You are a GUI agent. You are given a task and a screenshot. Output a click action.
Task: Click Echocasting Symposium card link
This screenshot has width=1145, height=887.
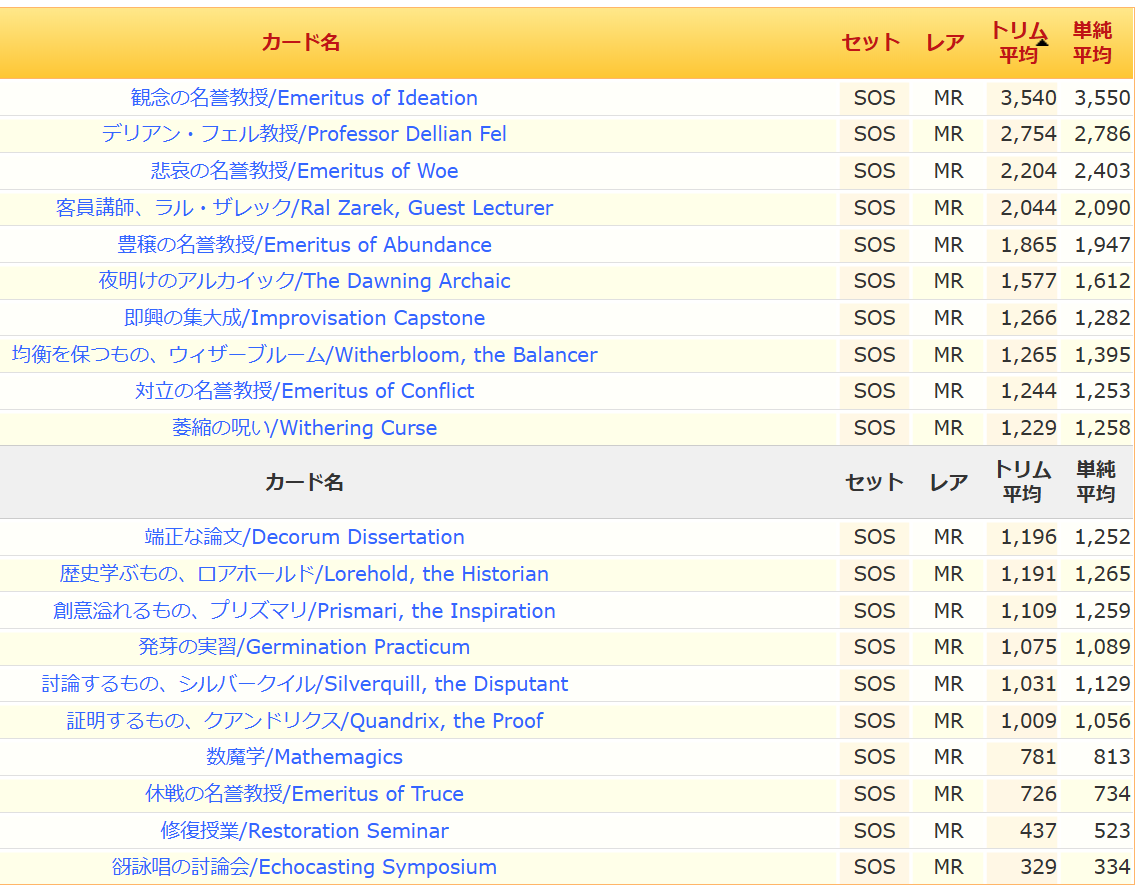point(304,867)
